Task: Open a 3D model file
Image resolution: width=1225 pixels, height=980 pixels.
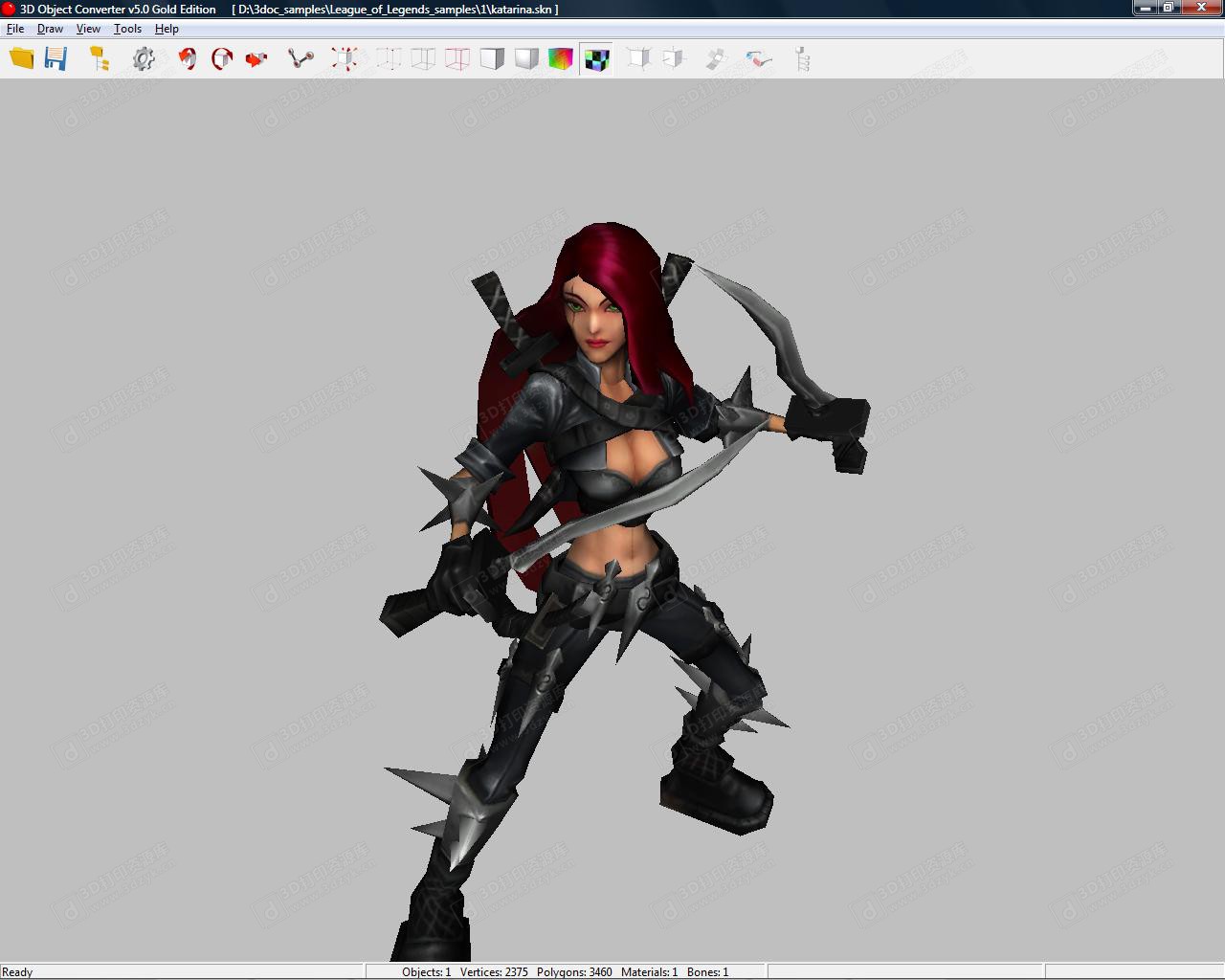Action: 20,58
